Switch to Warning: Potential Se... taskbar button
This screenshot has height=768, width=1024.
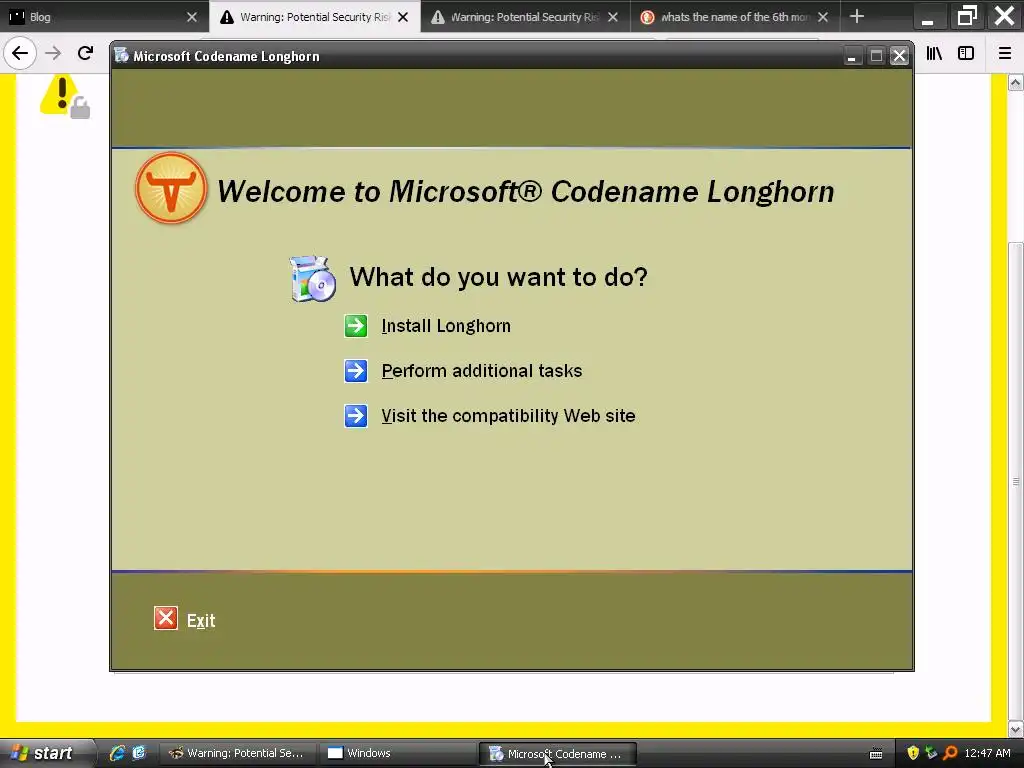(236, 753)
